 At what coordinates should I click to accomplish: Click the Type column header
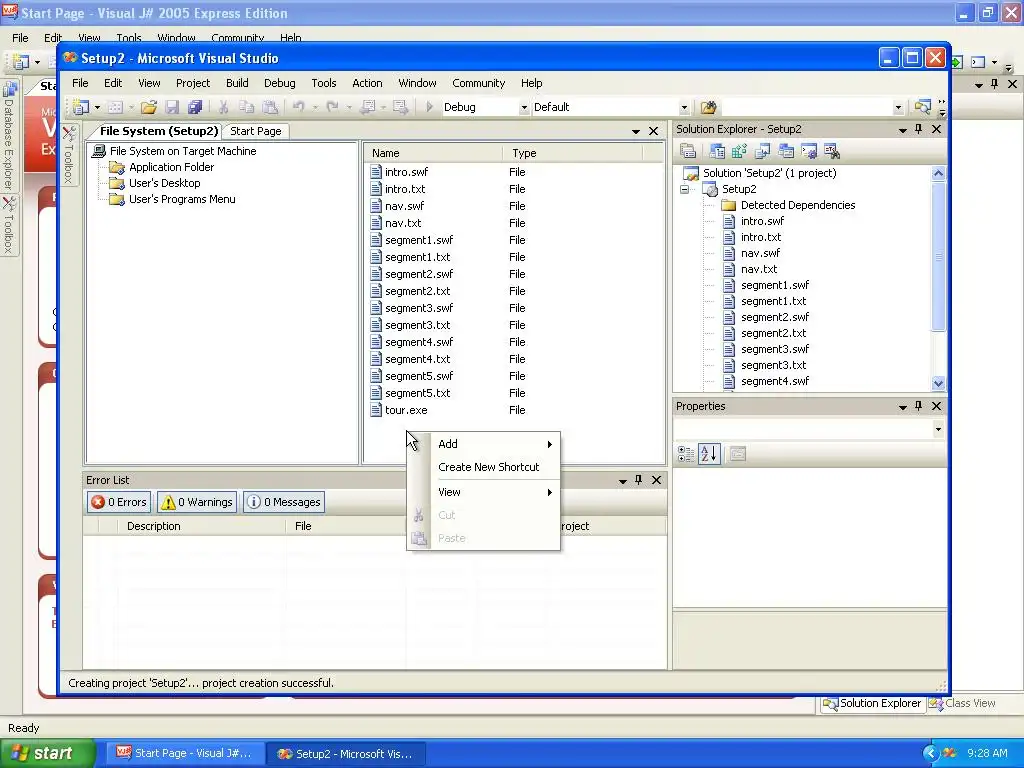pos(573,153)
